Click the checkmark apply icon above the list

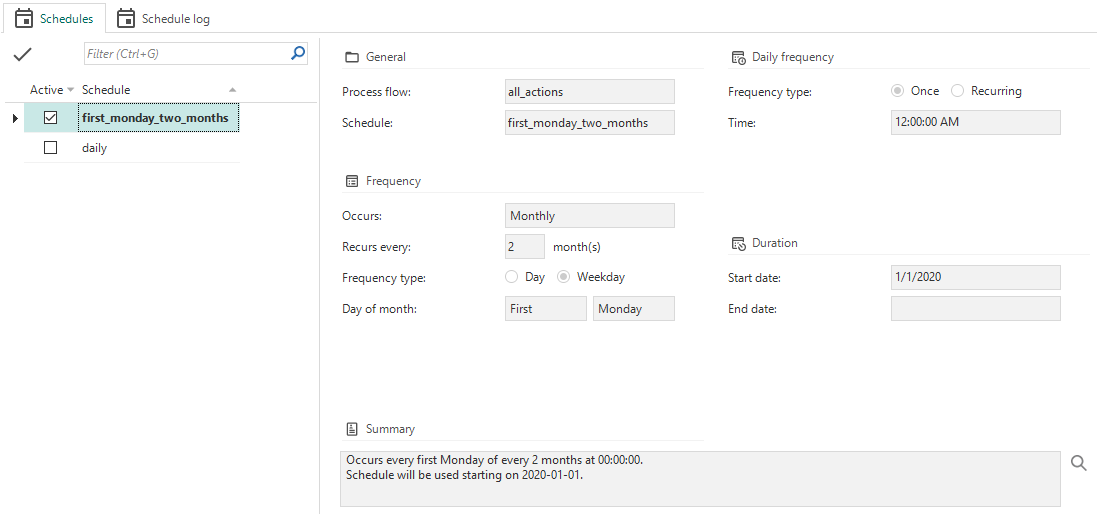pos(22,54)
